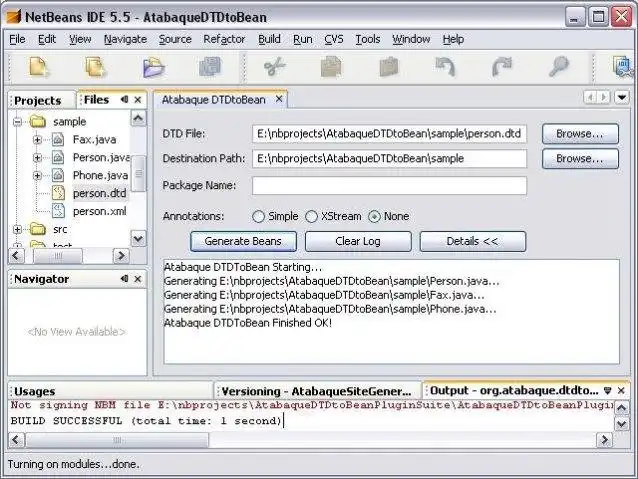Open the Refactor menu
The height and width of the screenshot is (479, 638).
[224, 39]
